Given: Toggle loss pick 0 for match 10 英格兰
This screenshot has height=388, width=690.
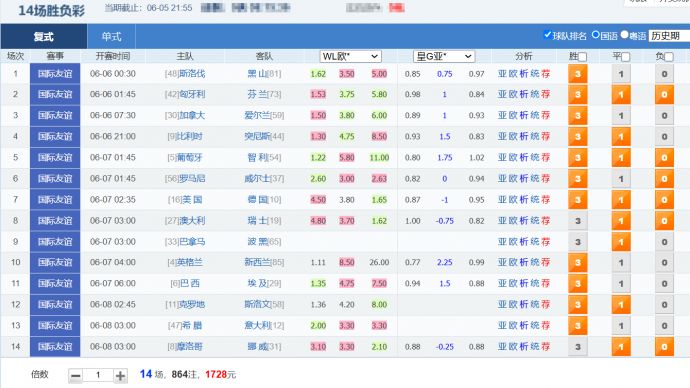Looking at the screenshot, I should (x=664, y=263).
